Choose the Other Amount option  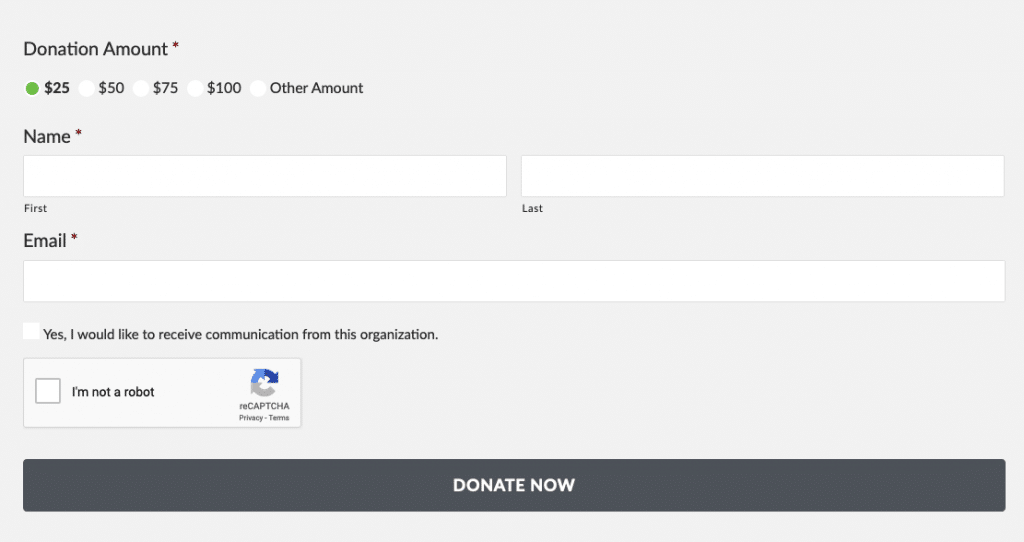point(258,88)
